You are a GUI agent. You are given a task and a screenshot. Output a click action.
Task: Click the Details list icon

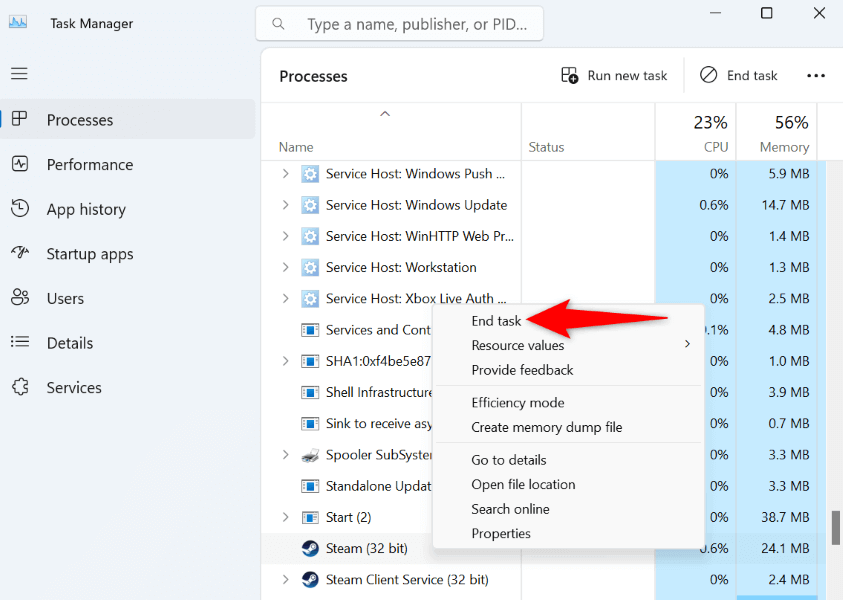click(20, 342)
